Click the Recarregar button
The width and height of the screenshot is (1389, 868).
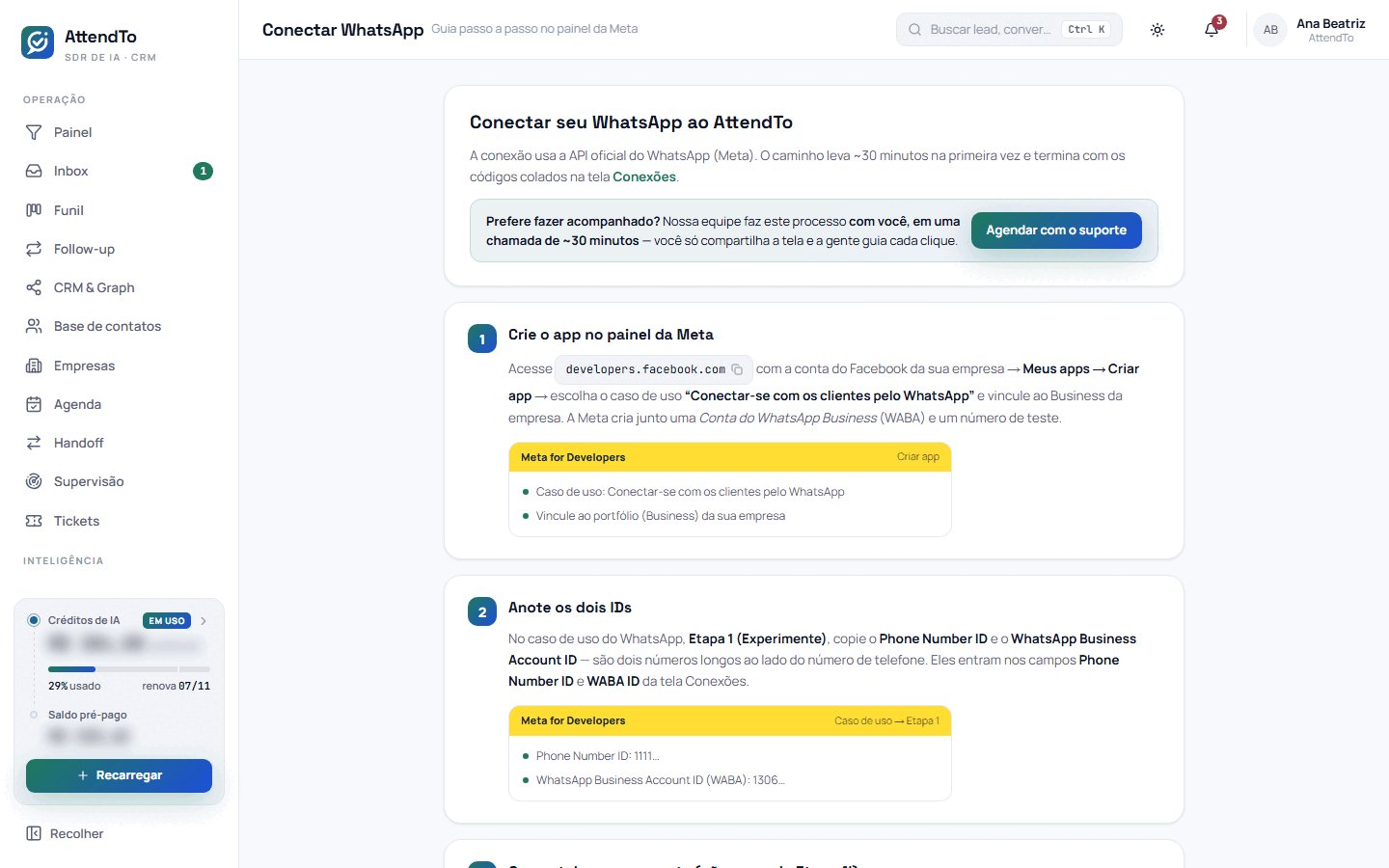pyautogui.click(x=119, y=775)
